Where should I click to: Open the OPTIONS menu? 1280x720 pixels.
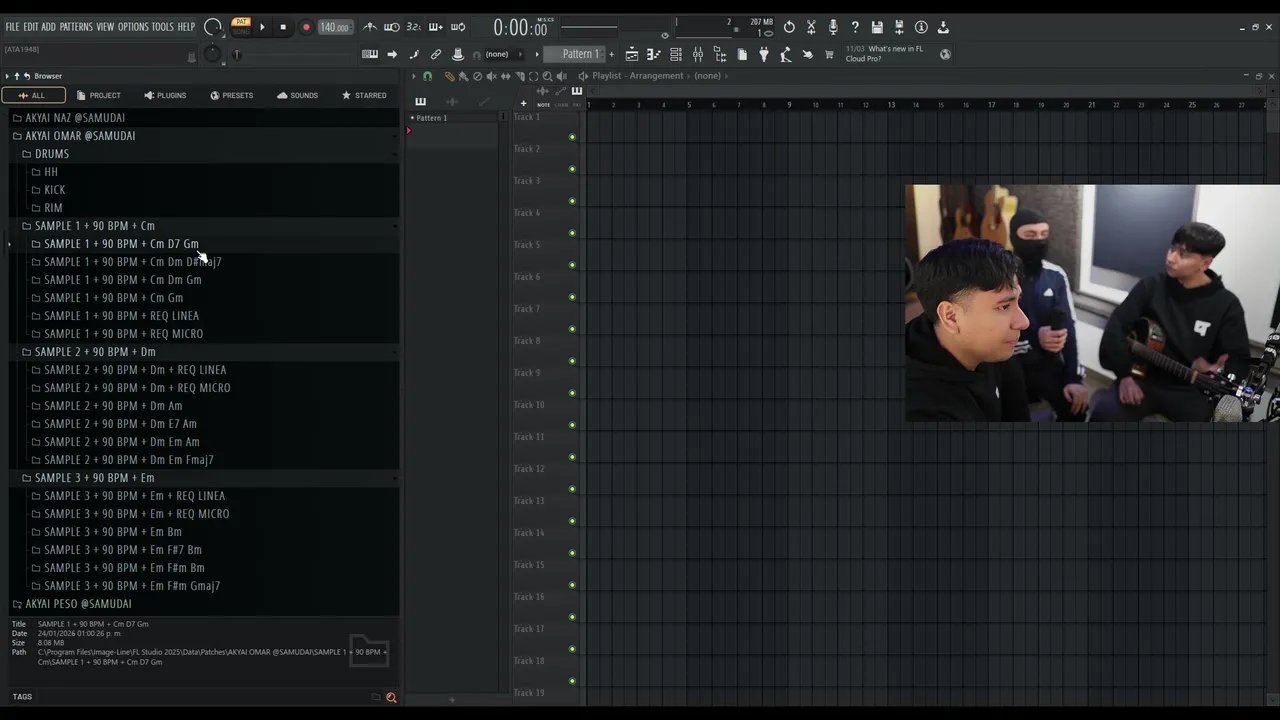pyautogui.click(x=133, y=27)
